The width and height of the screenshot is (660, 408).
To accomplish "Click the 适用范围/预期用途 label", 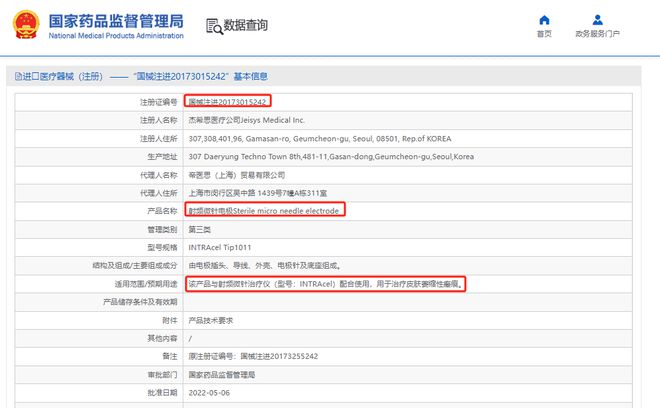I will point(146,284).
